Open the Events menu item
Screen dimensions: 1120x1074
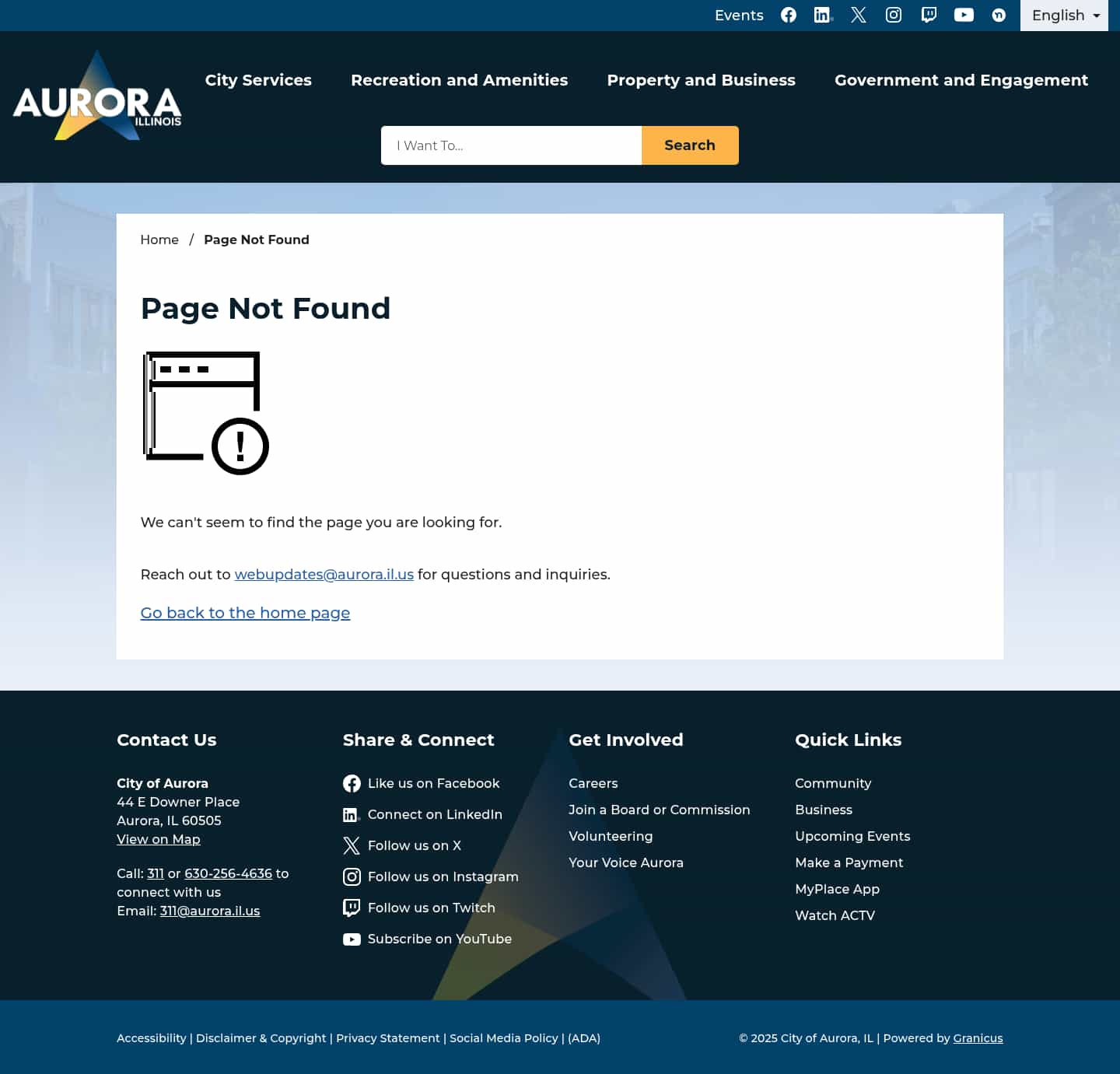(x=738, y=15)
